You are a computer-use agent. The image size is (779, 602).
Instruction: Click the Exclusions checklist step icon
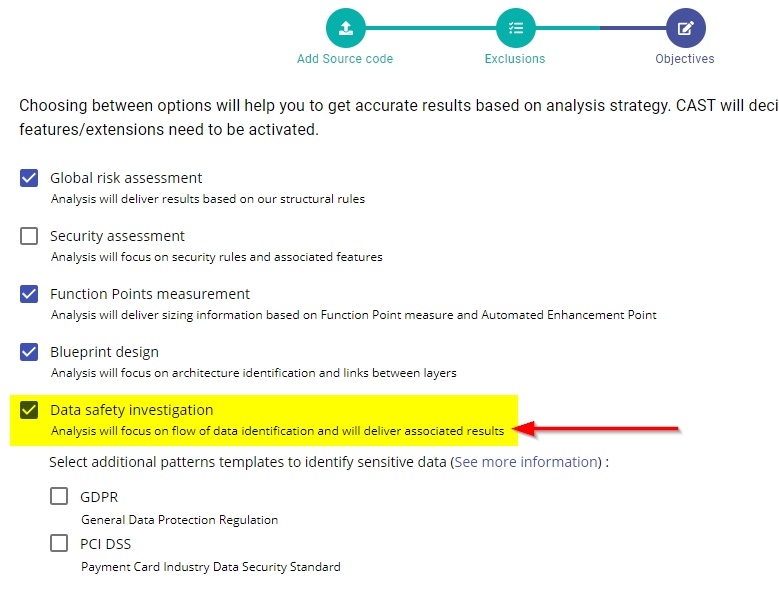(x=515, y=28)
